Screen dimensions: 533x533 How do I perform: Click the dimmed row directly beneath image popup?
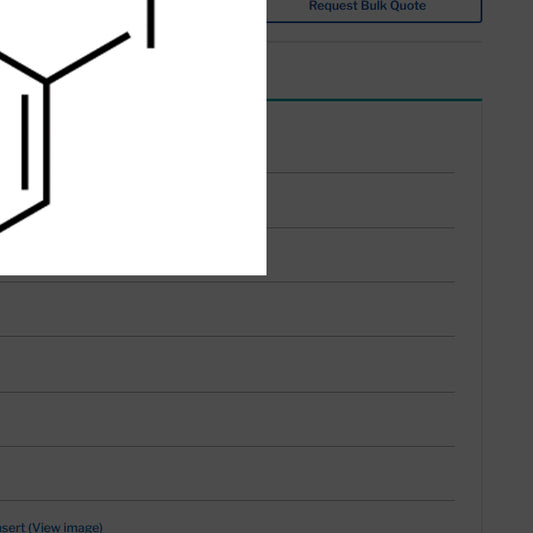pyautogui.click(x=227, y=309)
